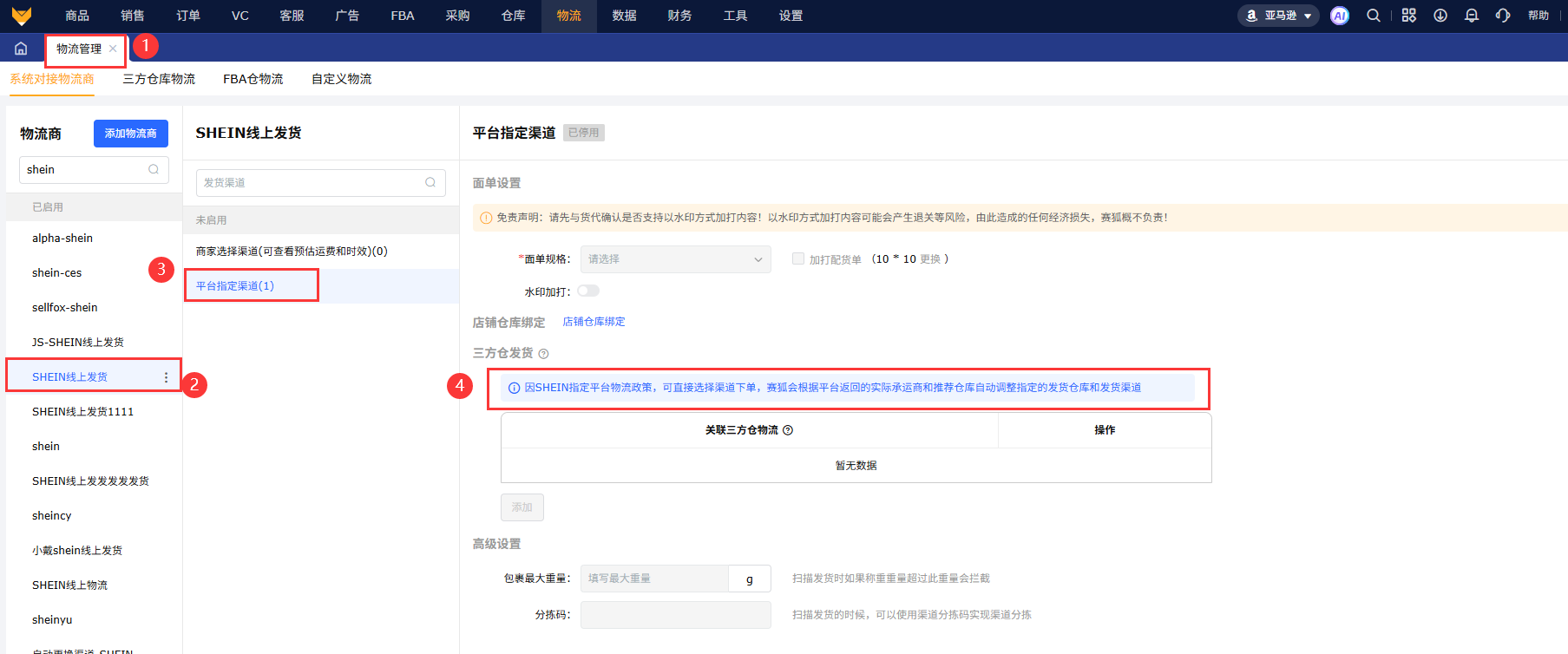Select the sheinyu provider
1568x654 pixels.
[94, 620]
